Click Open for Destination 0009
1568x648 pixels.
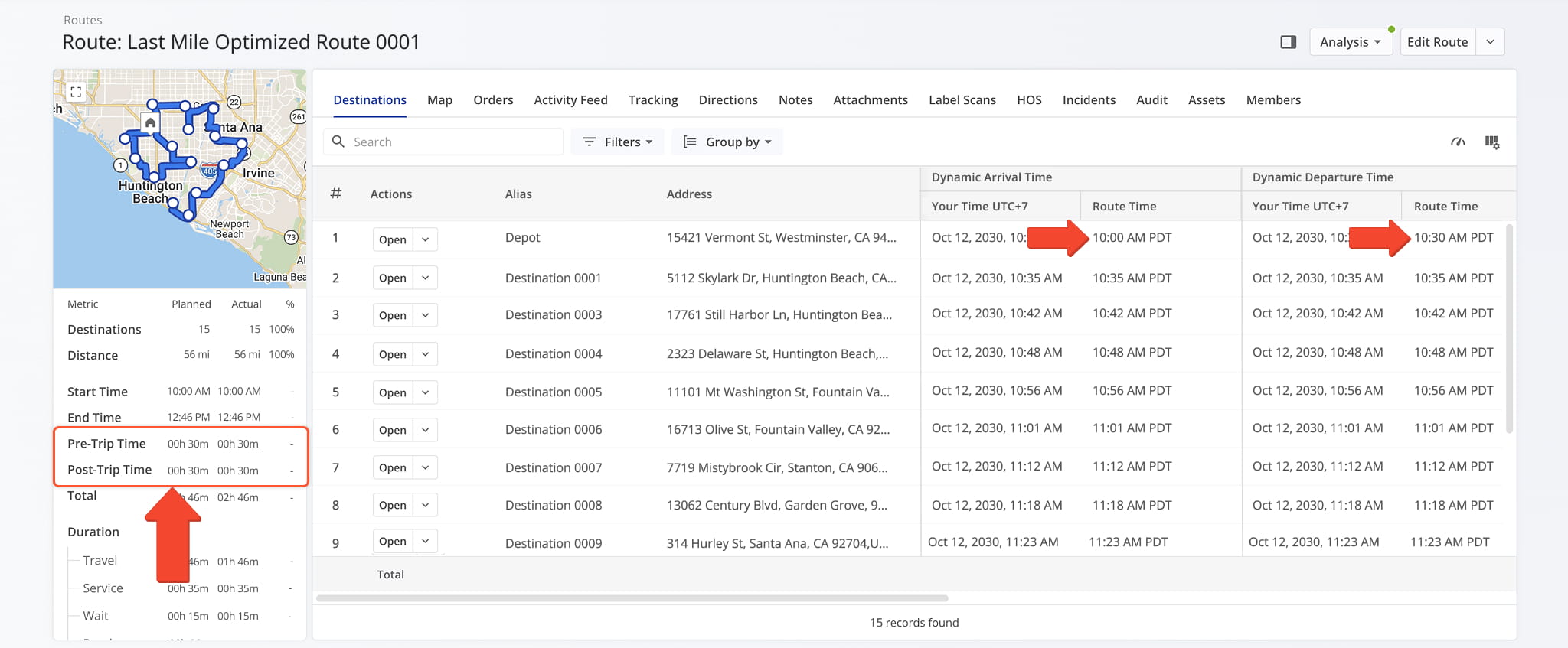(393, 541)
